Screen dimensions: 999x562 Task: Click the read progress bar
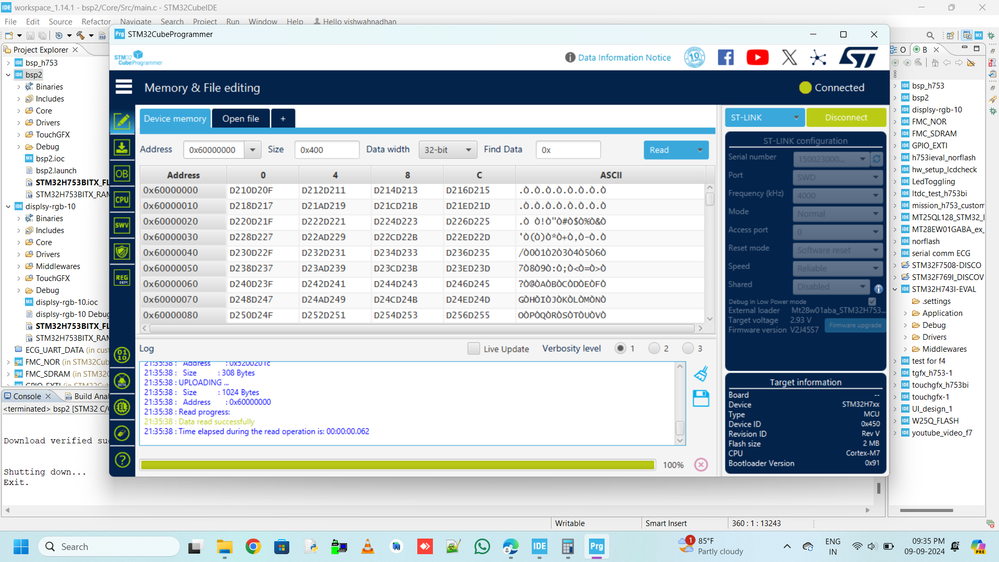point(398,465)
